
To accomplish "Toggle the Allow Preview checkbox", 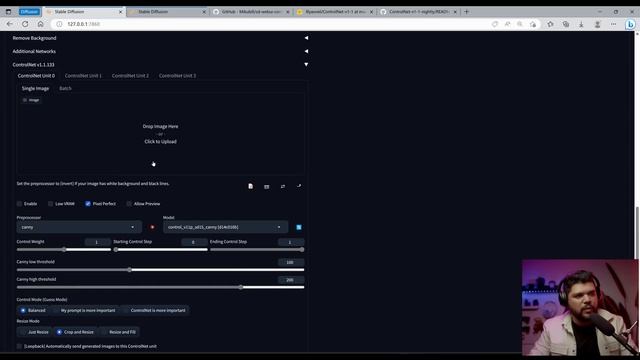I will tap(129, 204).
